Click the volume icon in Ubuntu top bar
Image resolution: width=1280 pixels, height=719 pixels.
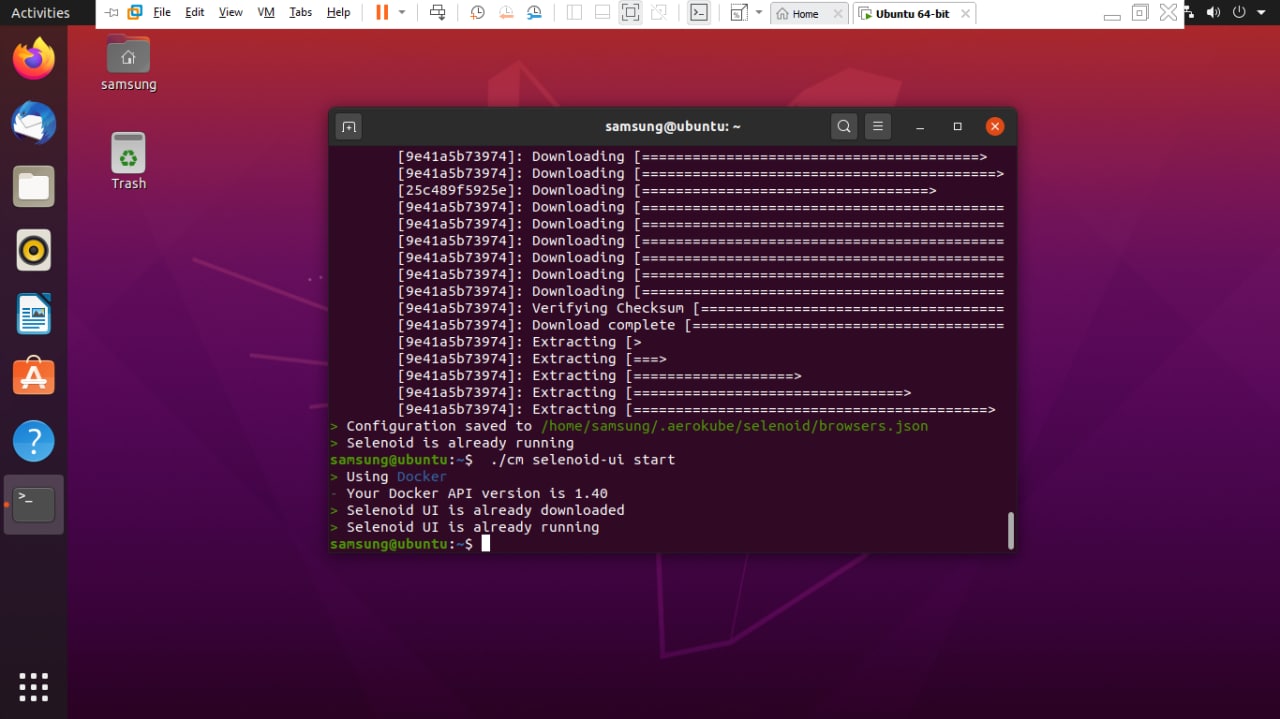pos(1214,13)
